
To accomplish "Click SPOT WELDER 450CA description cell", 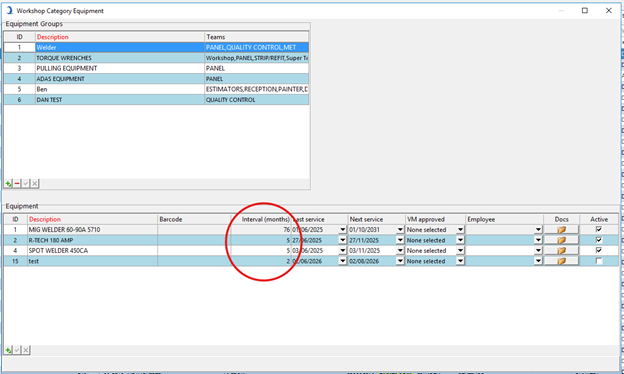I will tap(92, 251).
